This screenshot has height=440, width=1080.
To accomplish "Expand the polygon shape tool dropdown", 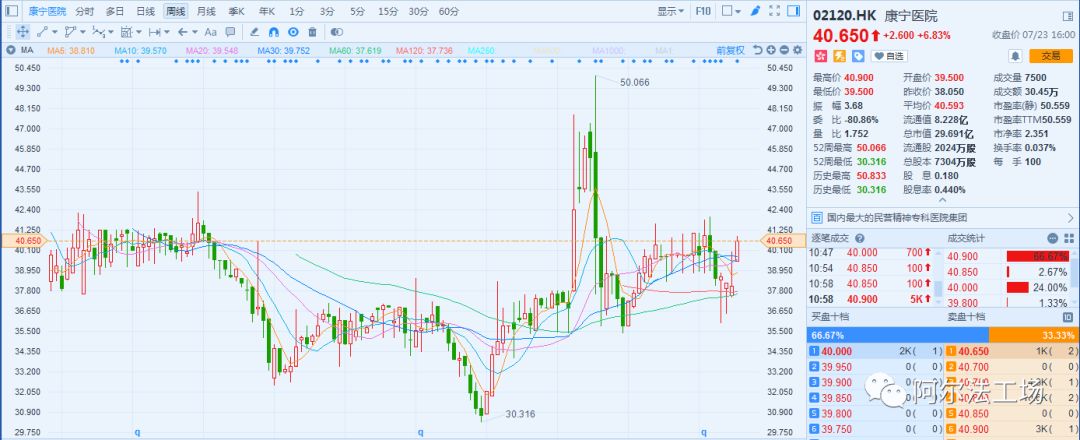I will (83, 32).
